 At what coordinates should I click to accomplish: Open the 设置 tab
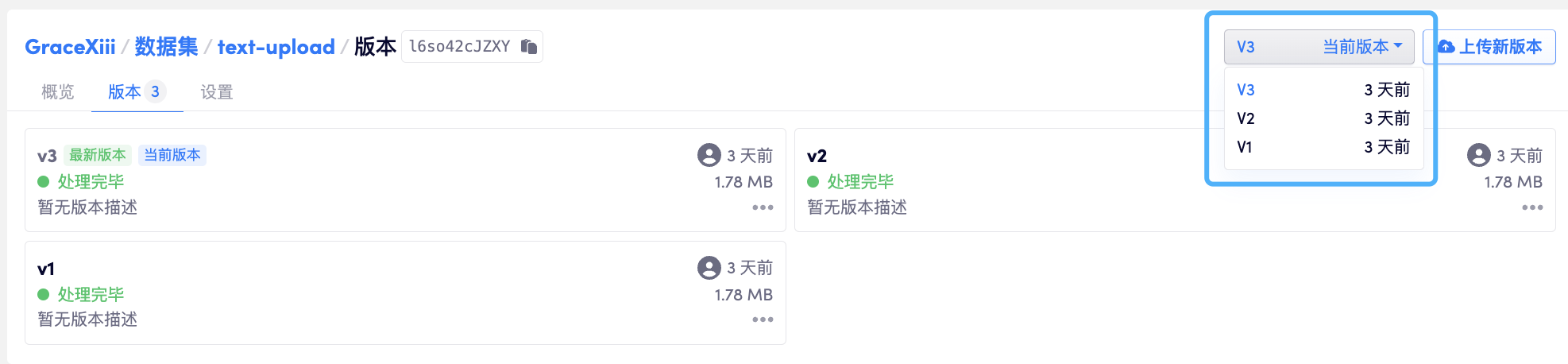[x=216, y=92]
